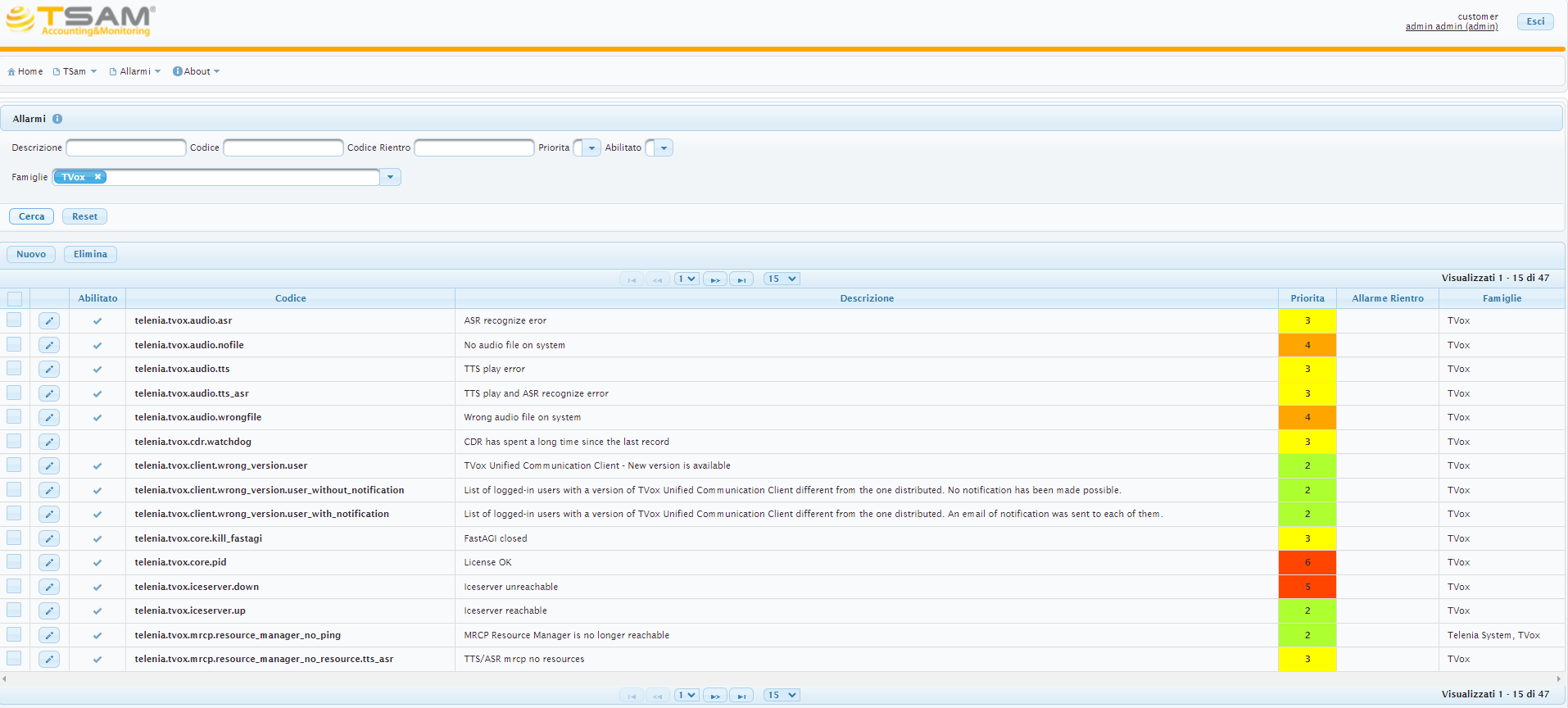The image size is (1568, 708).
Task: Go to last page in bottom pager
Action: click(x=741, y=696)
